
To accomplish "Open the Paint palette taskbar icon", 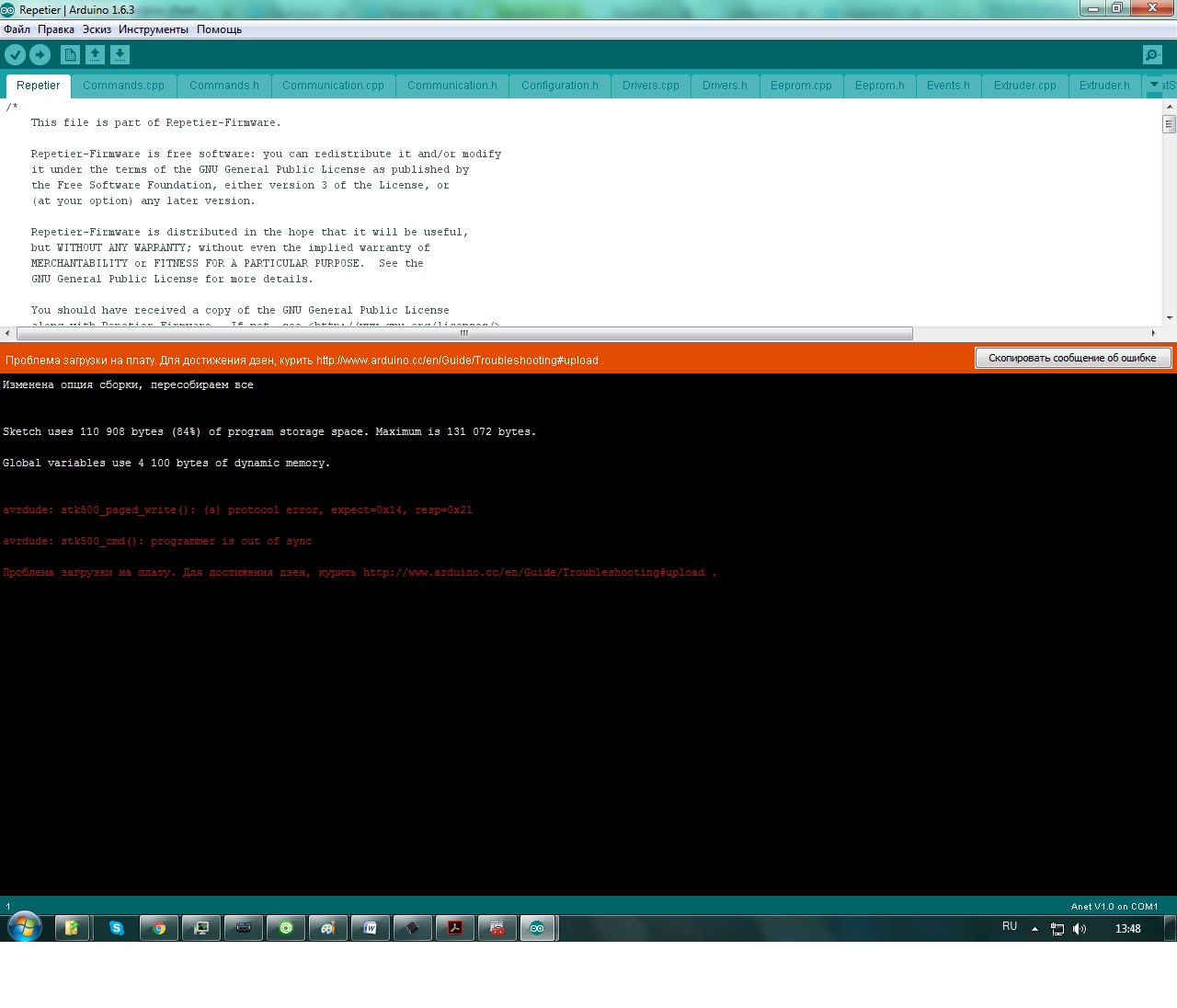I will coord(328,928).
